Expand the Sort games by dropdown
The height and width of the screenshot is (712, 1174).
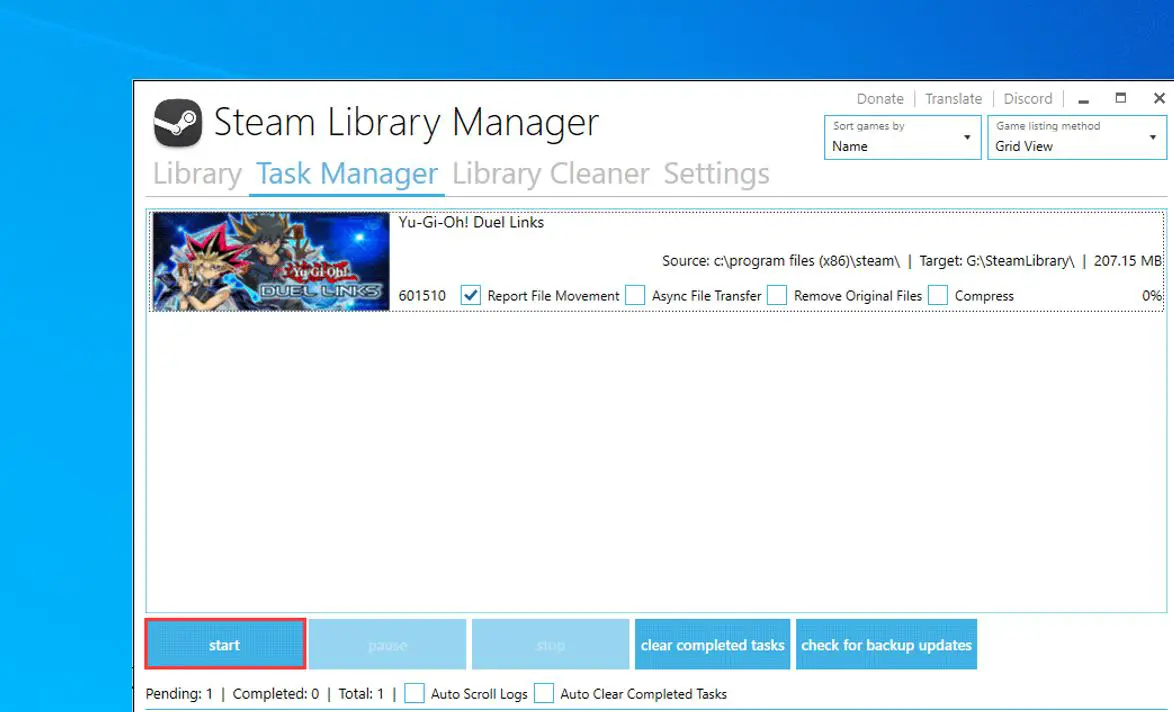pos(902,137)
